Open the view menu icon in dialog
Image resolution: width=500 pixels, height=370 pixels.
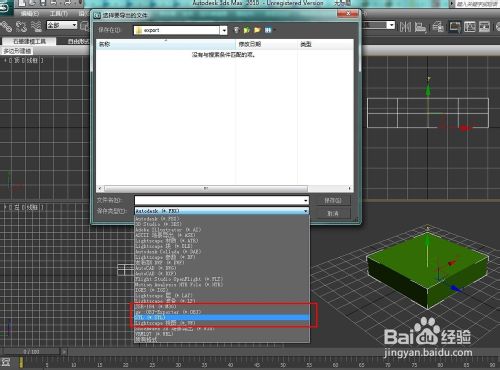point(269,30)
